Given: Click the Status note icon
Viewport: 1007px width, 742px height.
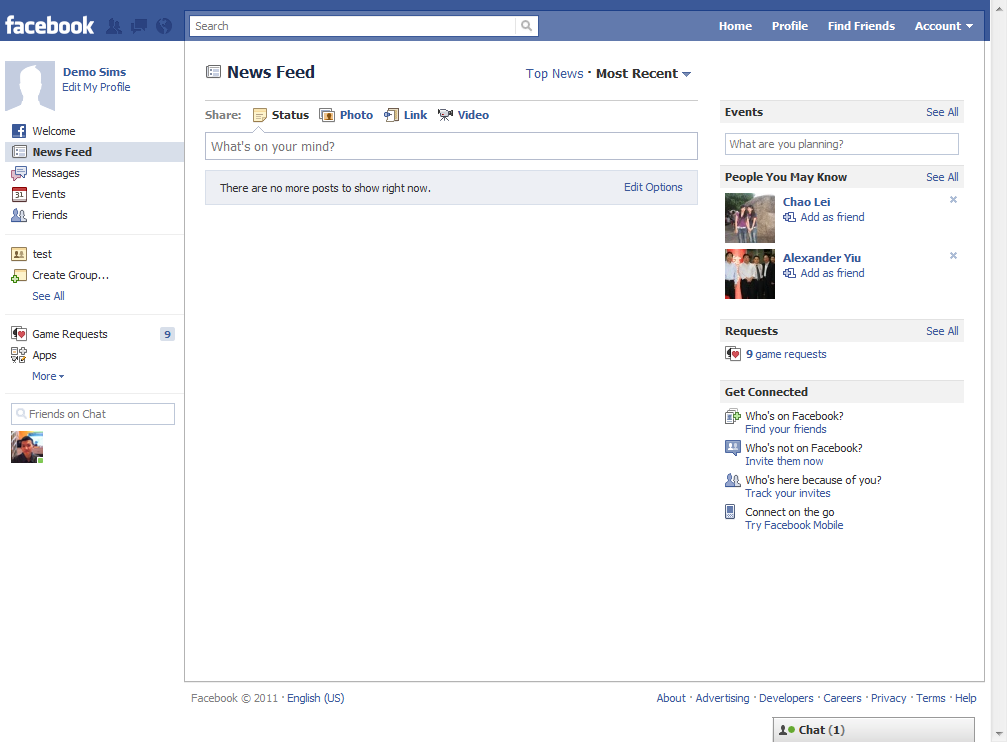Looking at the screenshot, I should 259,115.
